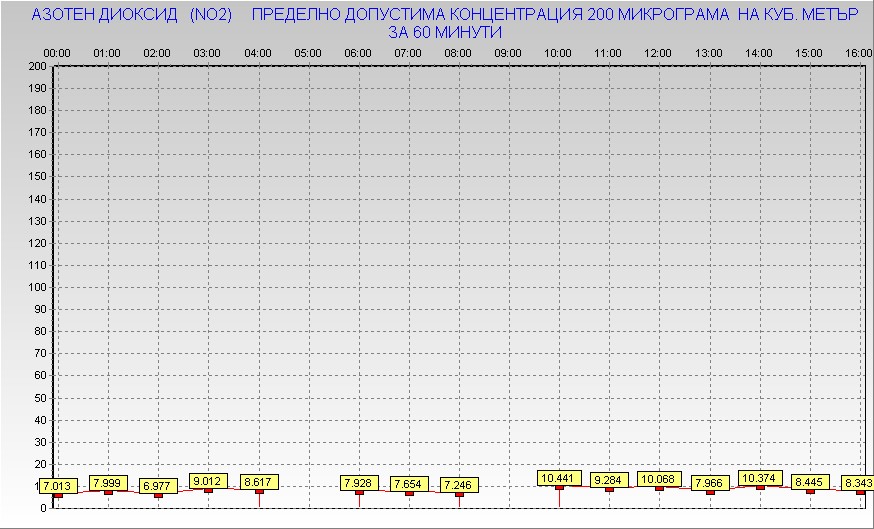This screenshot has height=529, width=874.
Task: Click the 10.441 data label
Action: 559,478
